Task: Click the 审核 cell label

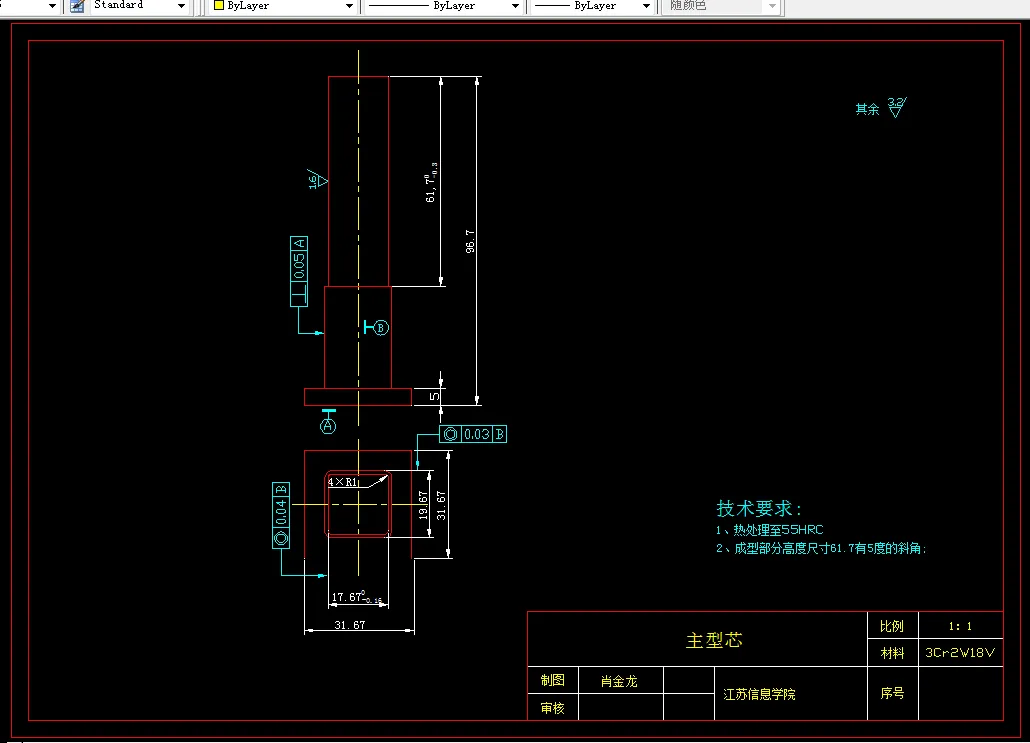Action: [x=552, y=708]
